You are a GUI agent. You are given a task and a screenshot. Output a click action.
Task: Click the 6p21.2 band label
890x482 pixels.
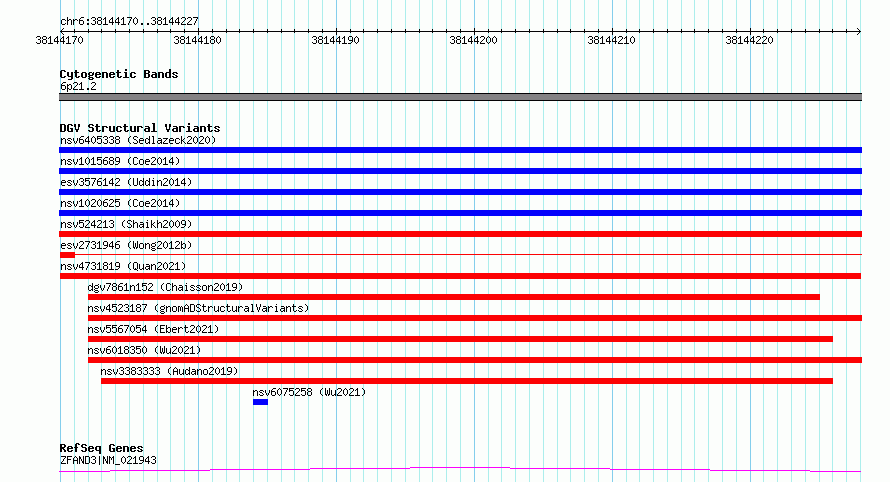click(78, 86)
